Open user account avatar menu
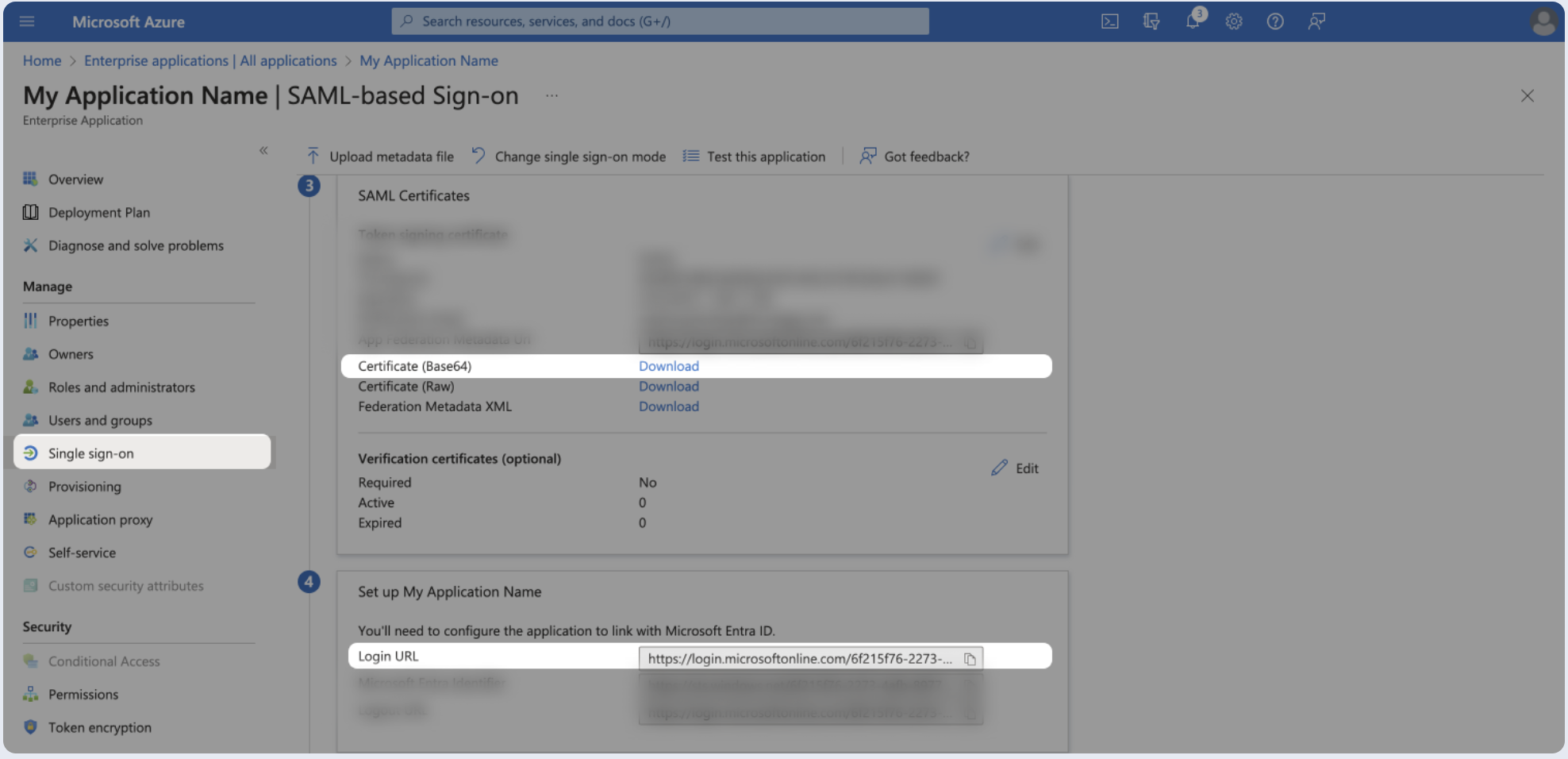 pyautogui.click(x=1543, y=21)
